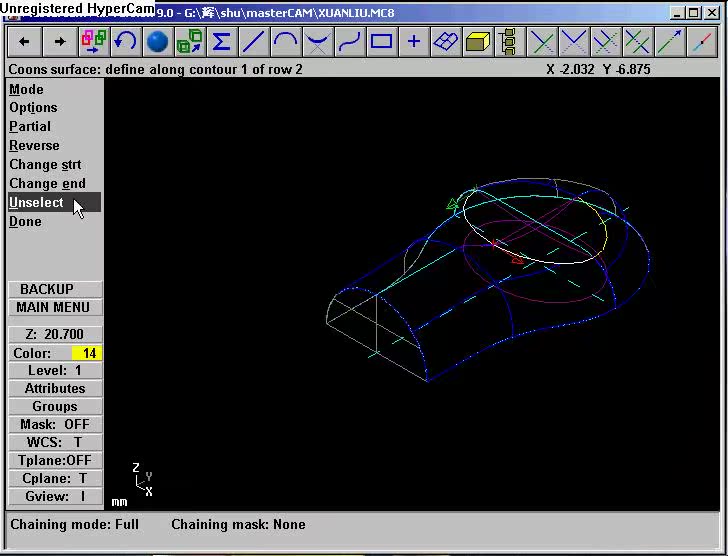
Task: Click the XYZ axes gnomon in viewport
Action: [143, 479]
